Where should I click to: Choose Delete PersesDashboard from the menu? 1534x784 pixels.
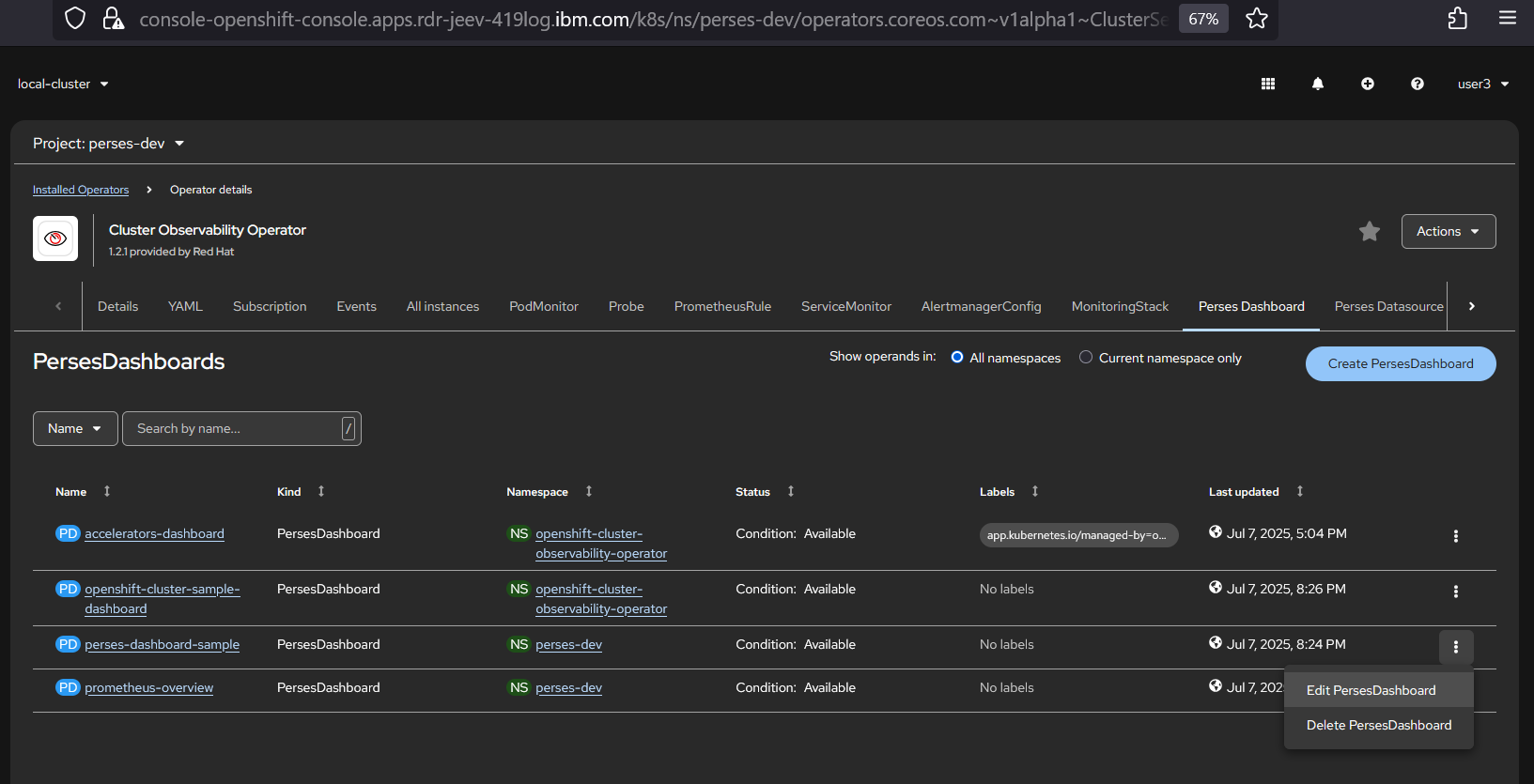pyautogui.click(x=1378, y=725)
